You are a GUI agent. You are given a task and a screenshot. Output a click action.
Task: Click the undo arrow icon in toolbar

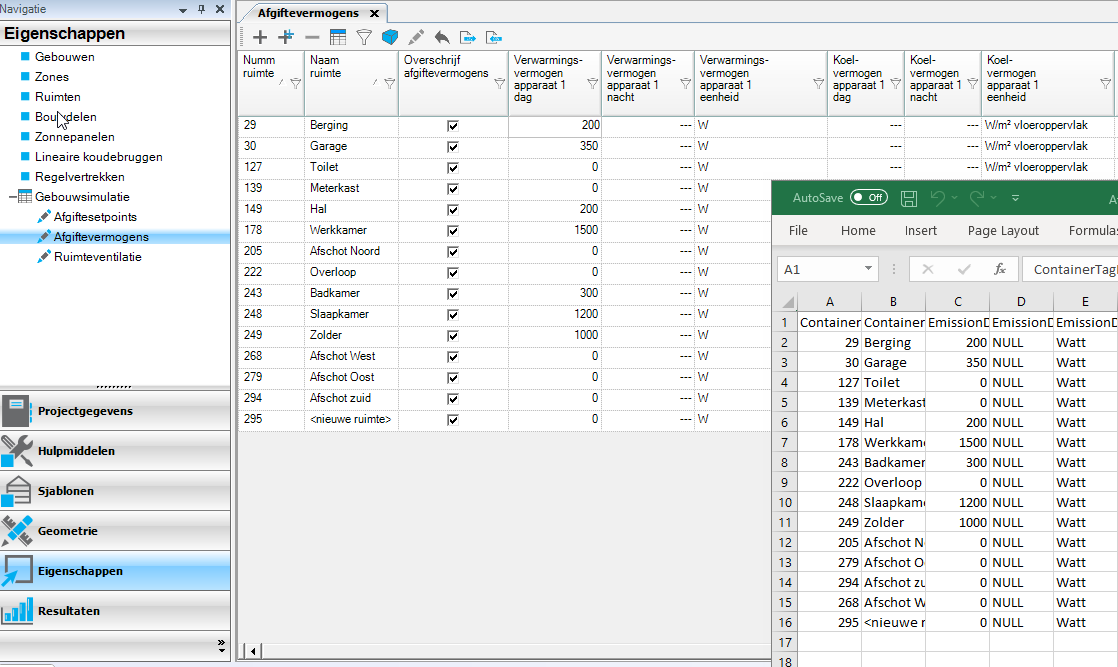[442, 37]
